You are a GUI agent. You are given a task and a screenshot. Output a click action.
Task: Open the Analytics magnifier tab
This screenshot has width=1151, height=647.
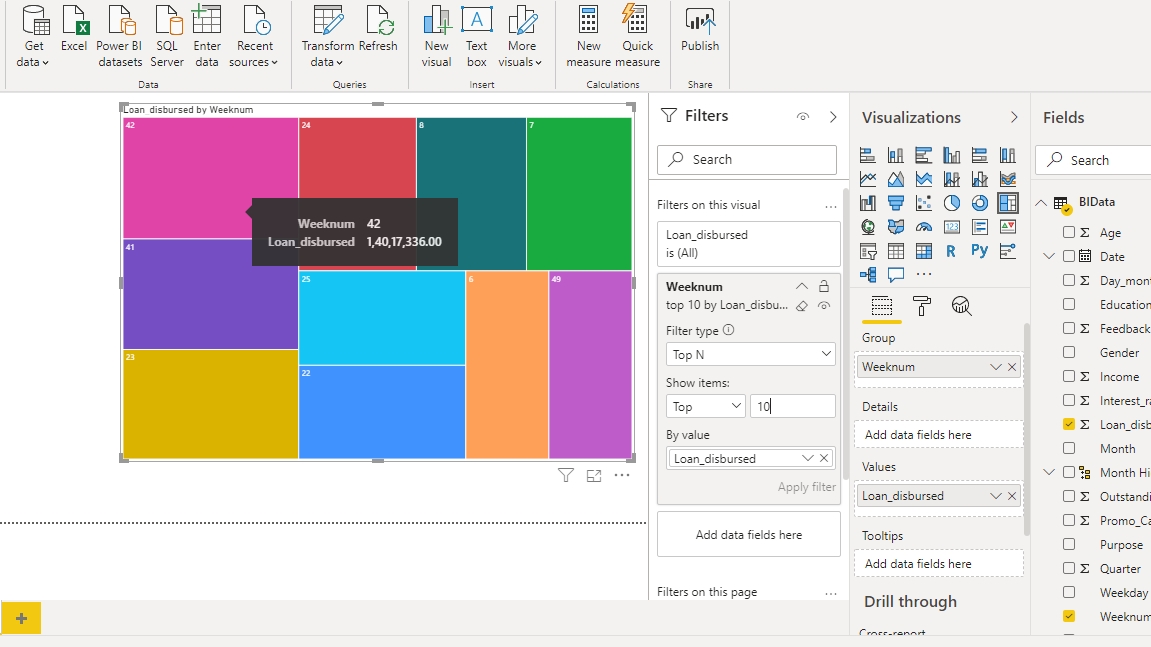click(961, 306)
